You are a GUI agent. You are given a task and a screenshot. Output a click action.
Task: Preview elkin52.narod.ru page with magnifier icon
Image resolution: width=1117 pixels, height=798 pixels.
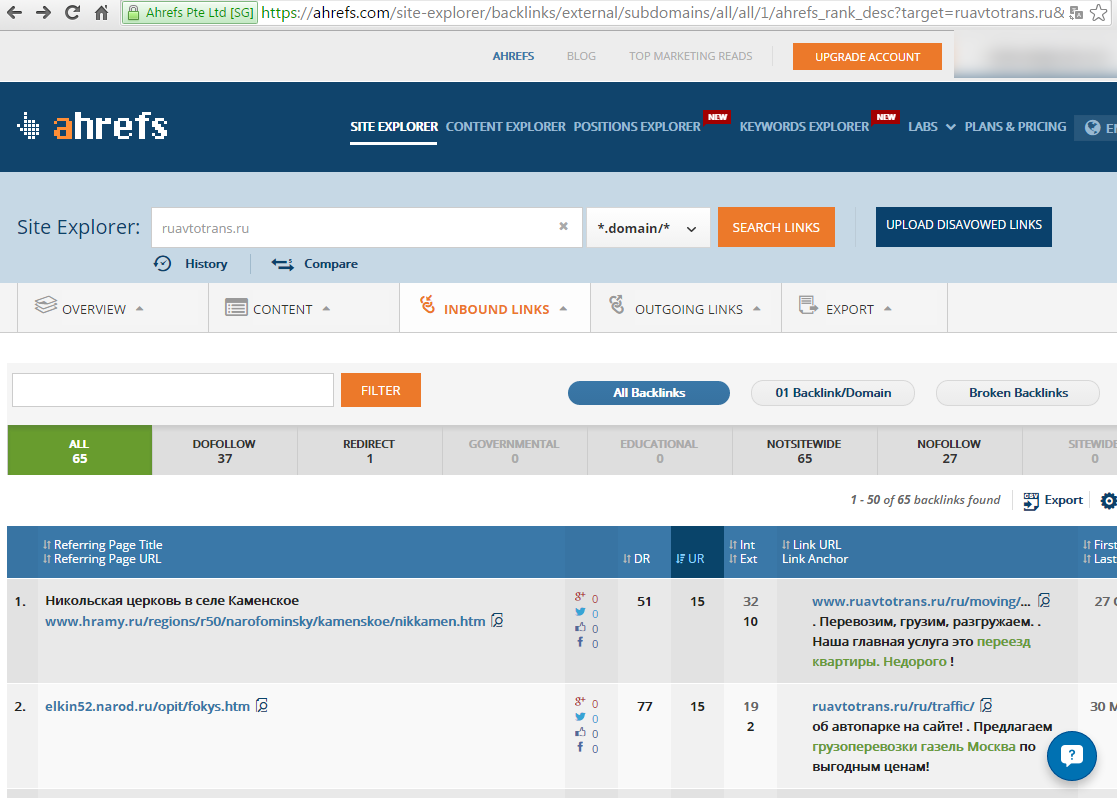[x=261, y=705]
